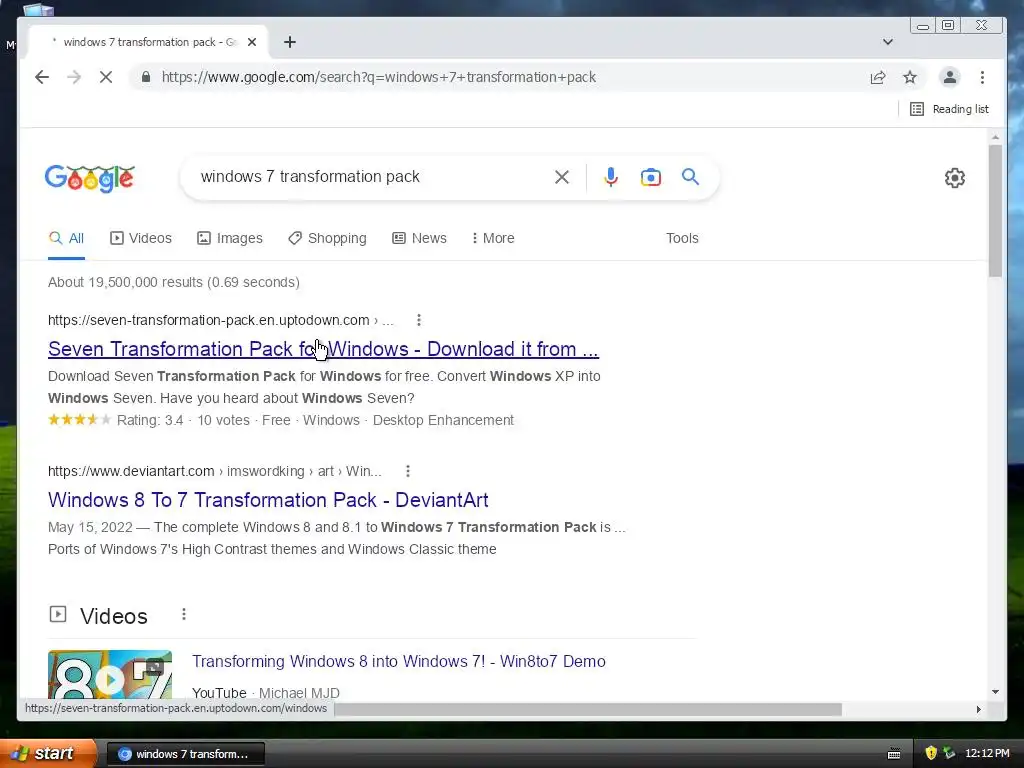1024x768 pixels.
Task: Click the forward navigation arrow
Action: [74, 77]
